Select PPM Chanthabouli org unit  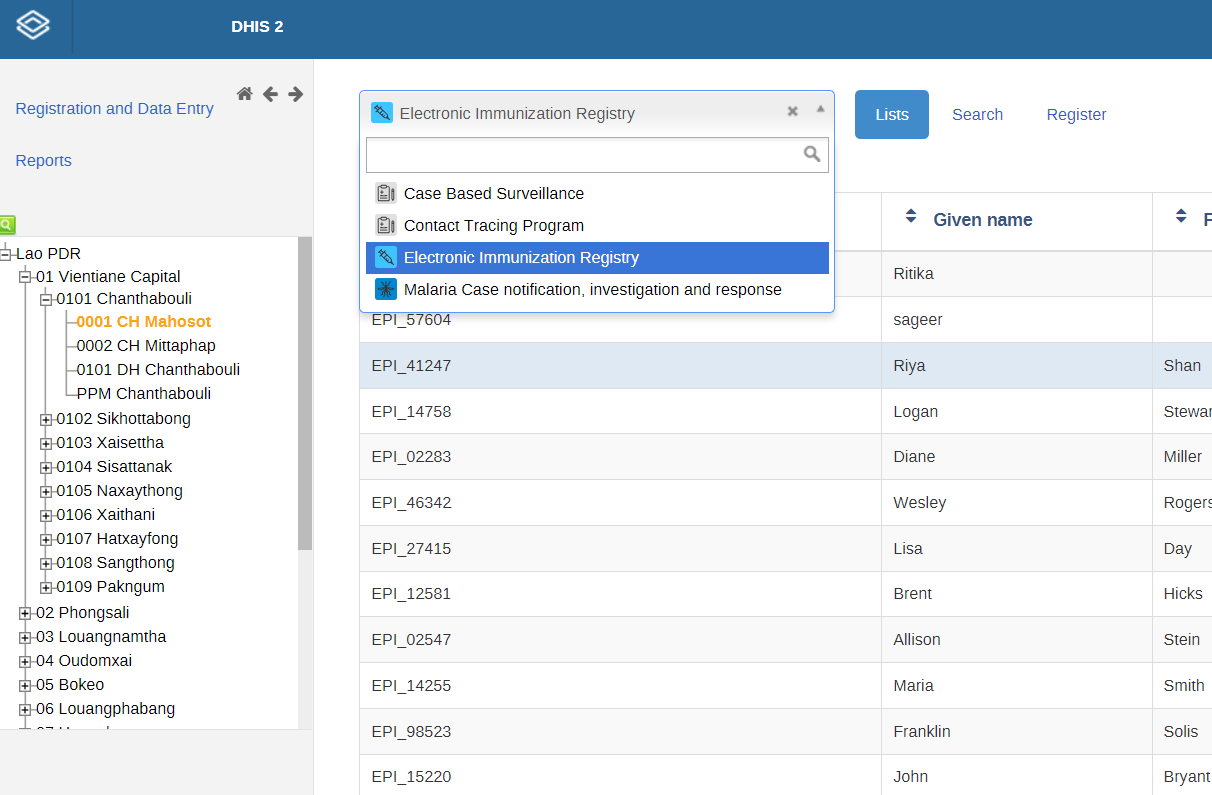click(x=144, y=394)
